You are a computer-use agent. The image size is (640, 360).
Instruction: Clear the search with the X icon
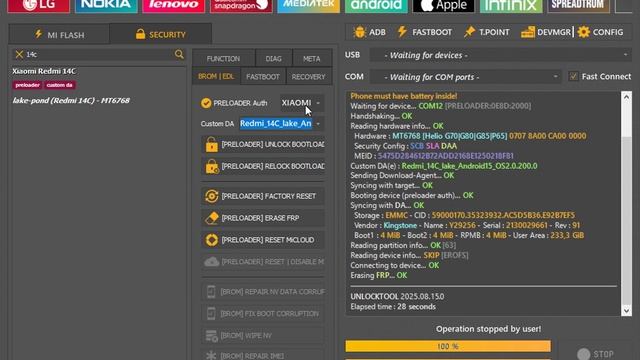coord(19,54)
